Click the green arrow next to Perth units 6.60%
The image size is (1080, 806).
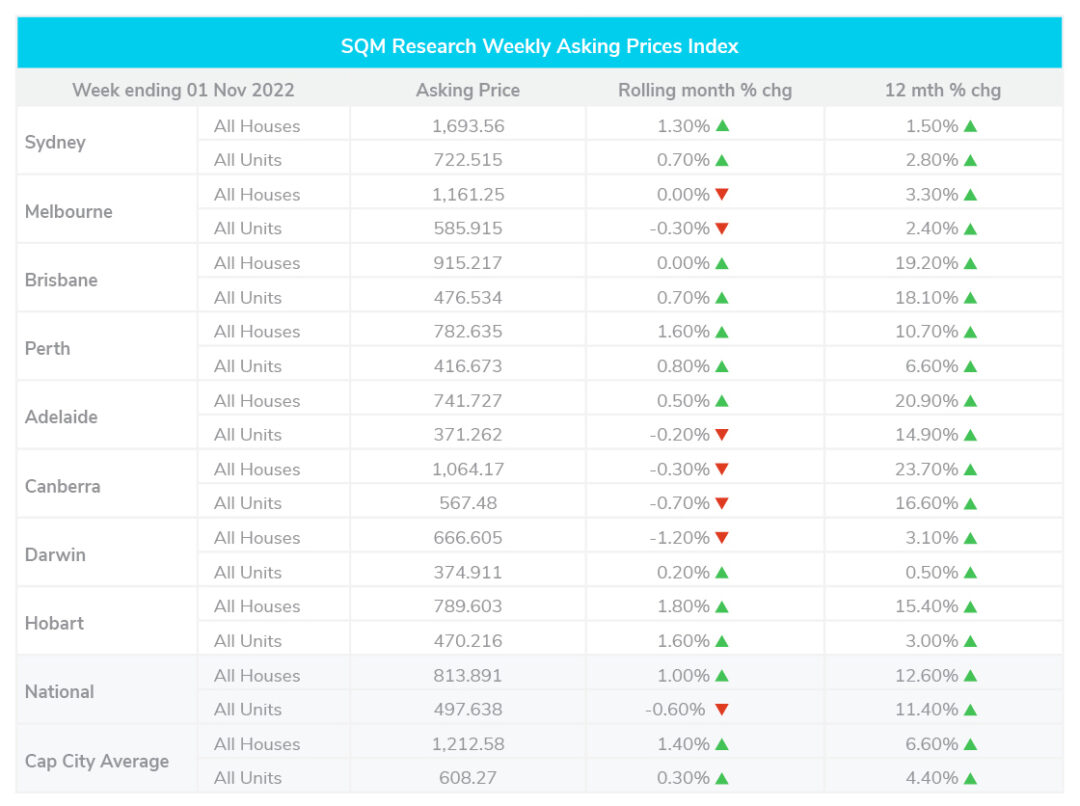point(970,366)
